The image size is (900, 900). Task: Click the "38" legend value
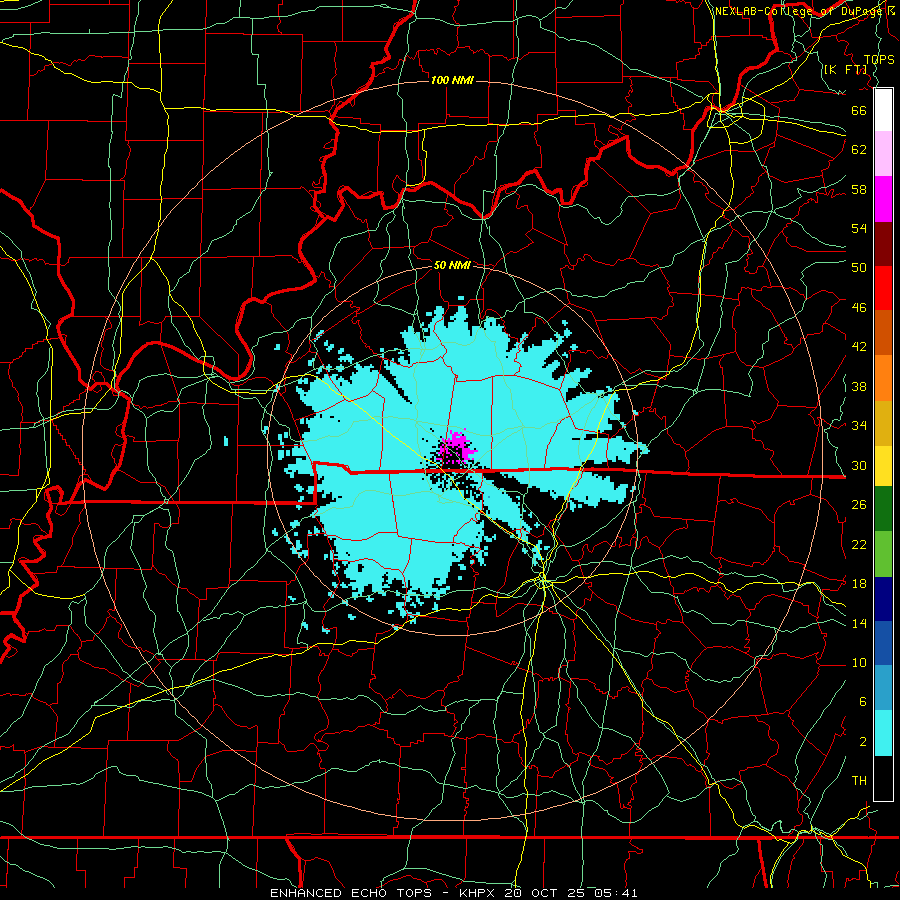(x=859, y=386)
